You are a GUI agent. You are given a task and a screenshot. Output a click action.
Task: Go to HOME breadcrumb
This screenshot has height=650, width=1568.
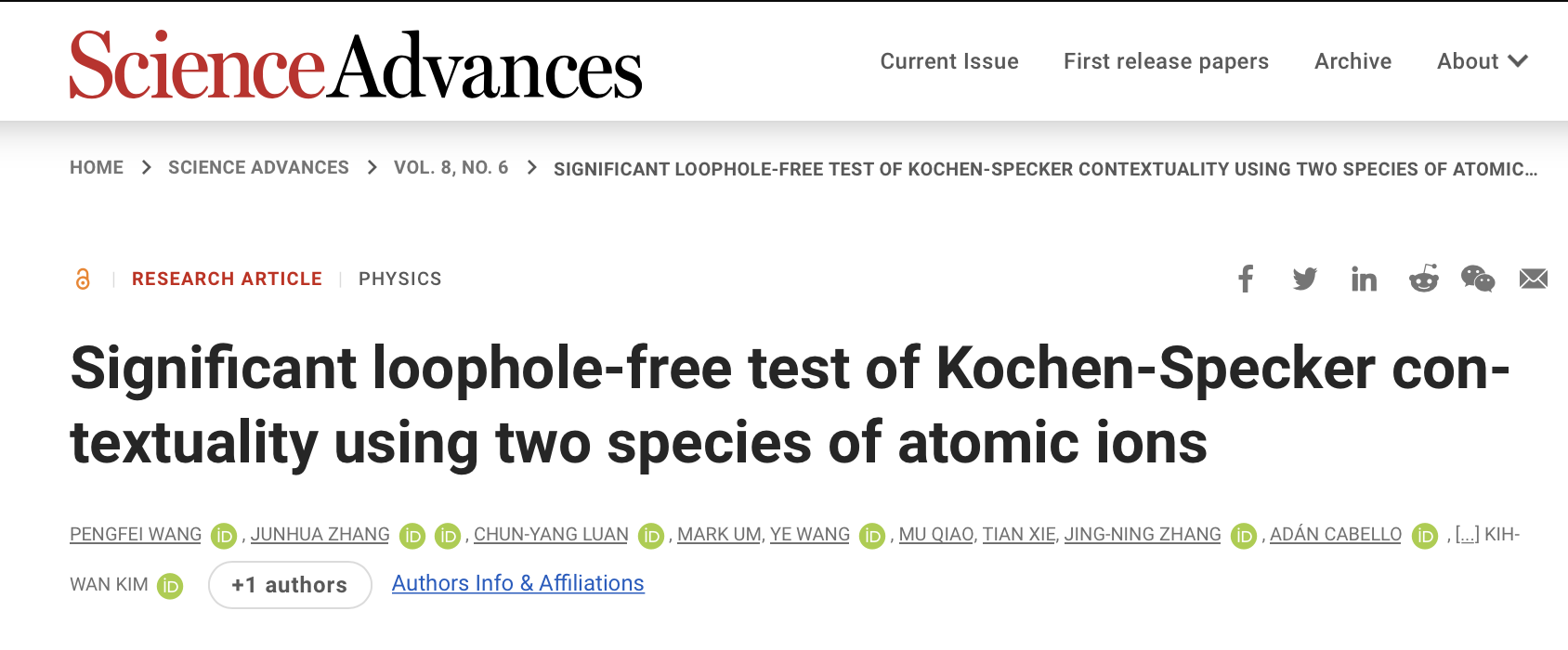click(x=97, y=167)
